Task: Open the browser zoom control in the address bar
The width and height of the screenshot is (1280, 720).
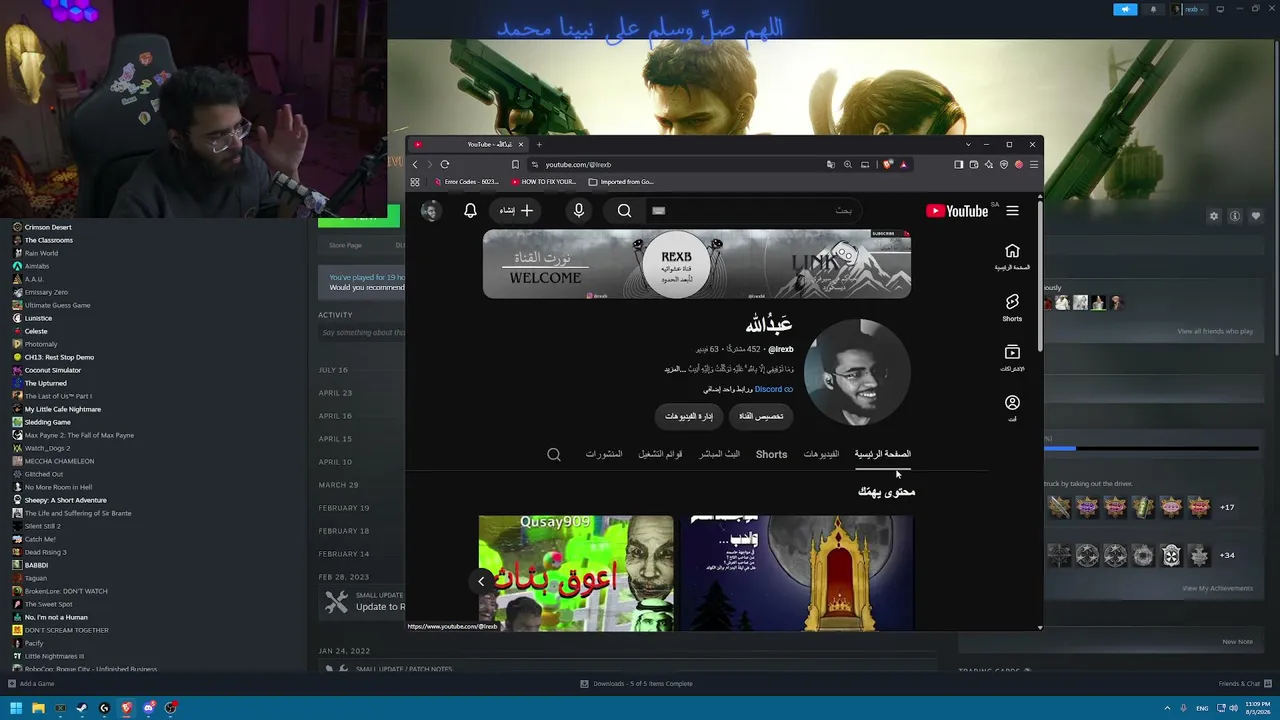Action: 848,165
